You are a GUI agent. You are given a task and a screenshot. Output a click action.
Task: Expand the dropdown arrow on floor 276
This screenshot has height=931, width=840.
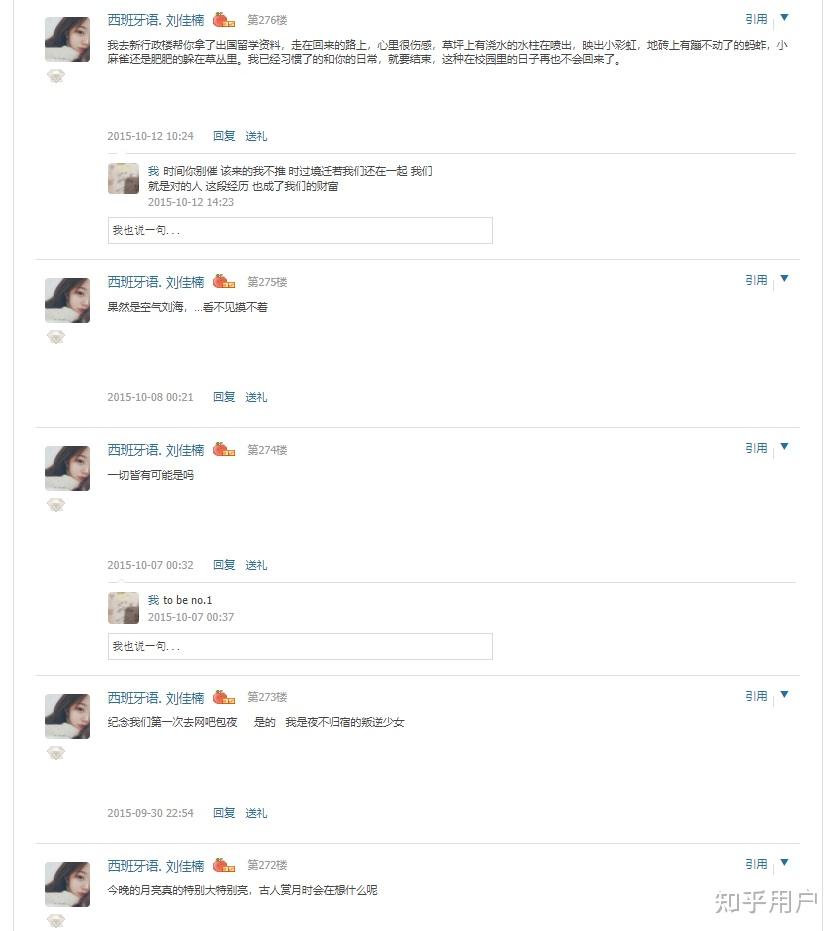tap(784, 18)
